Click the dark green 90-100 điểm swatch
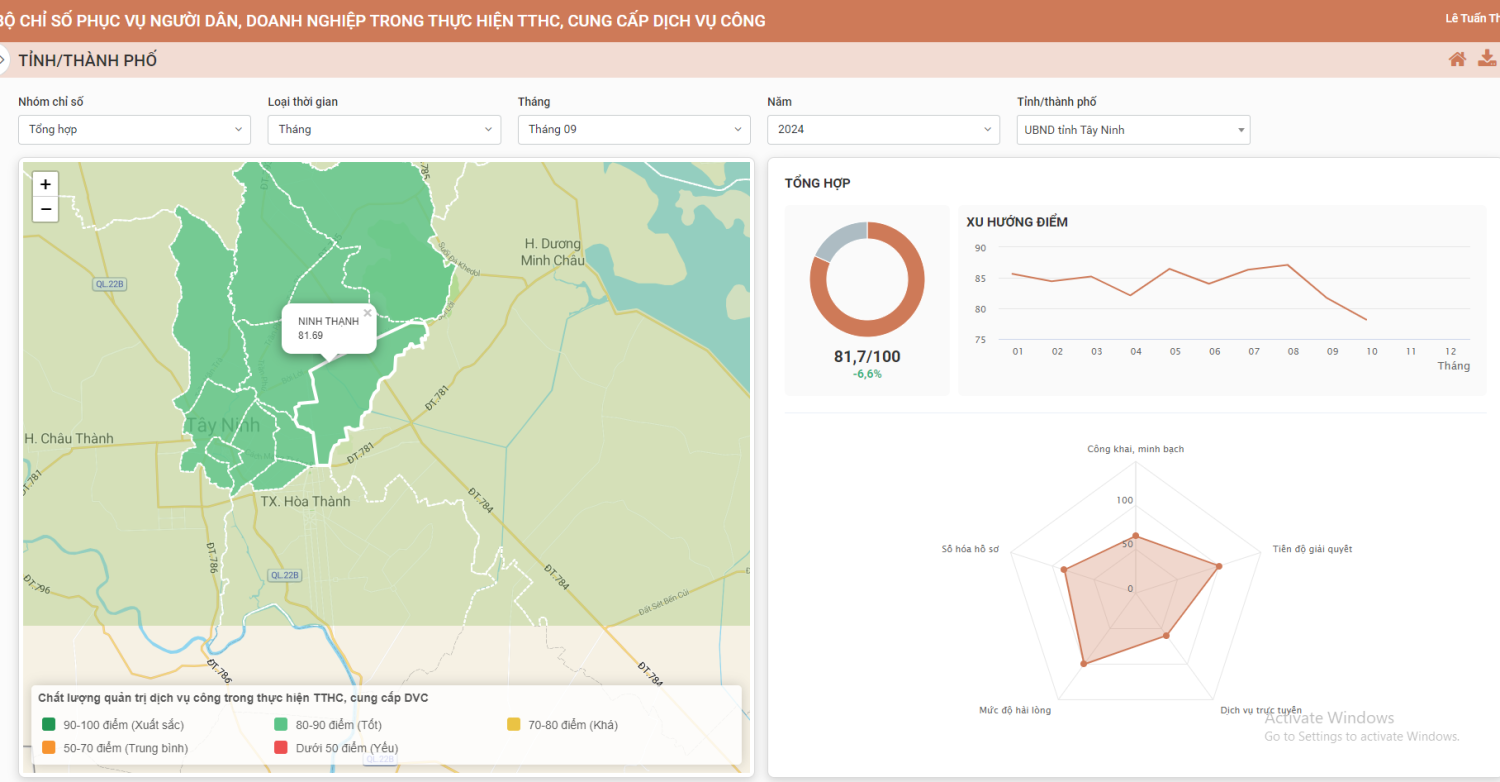 (x=49, y=724)
